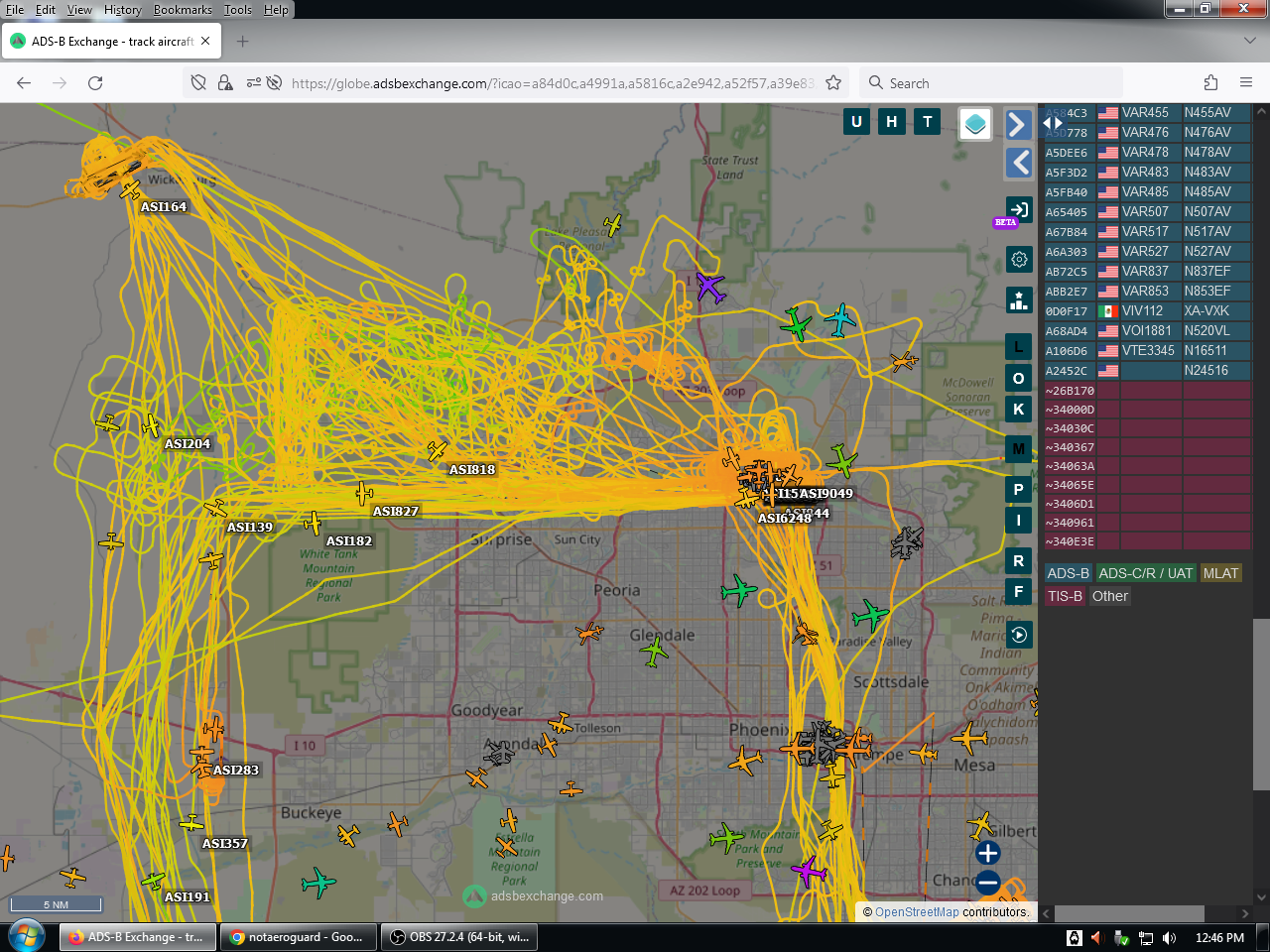Focus the Firefox Search box
Viewport: 1270px width, 952px height.
(x=992, y=83)
